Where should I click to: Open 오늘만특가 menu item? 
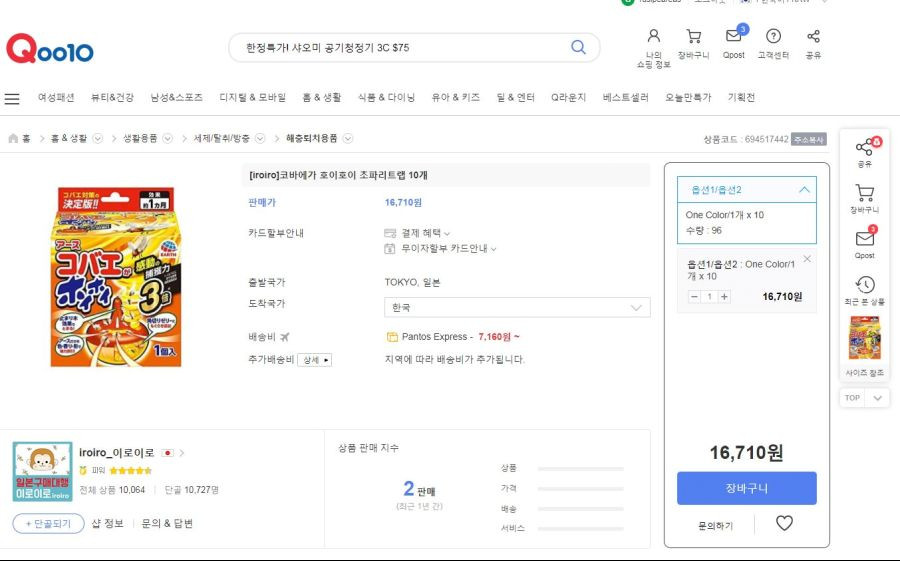coord(688,98)
